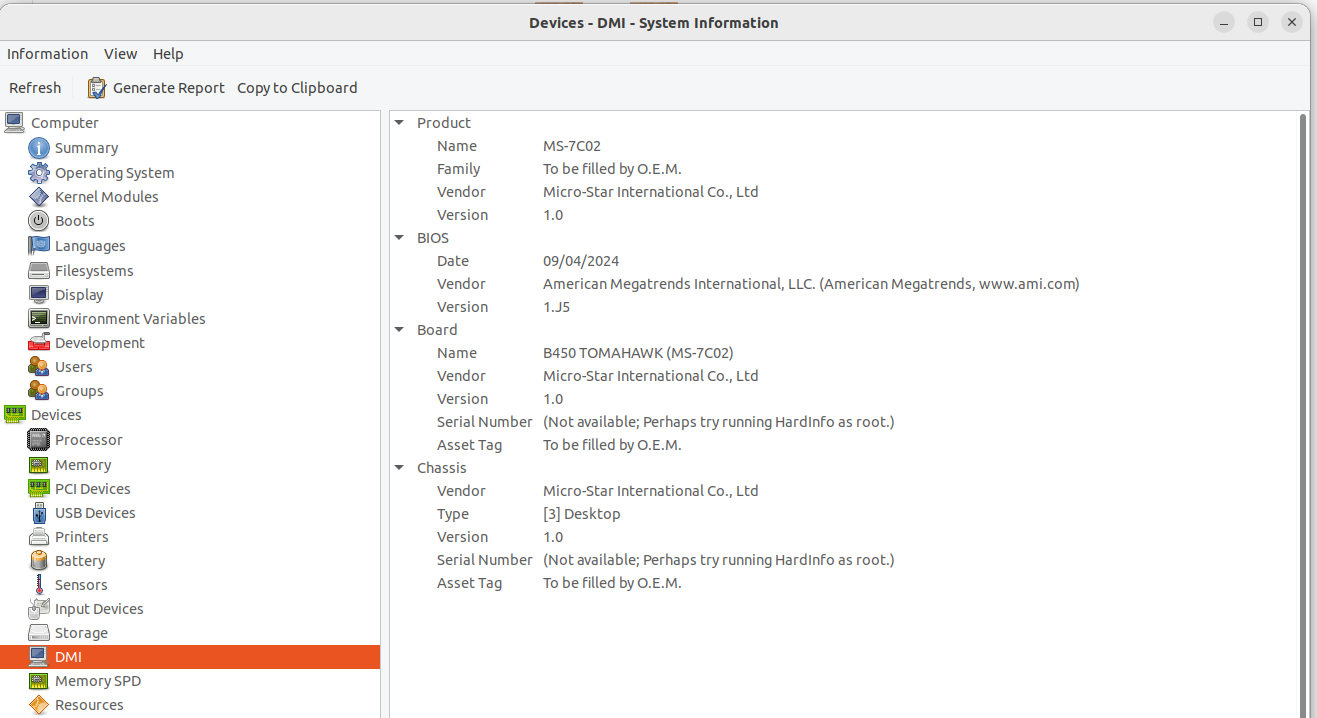Click the Generate Report clipboard icon
The image size is (1317, 718).
pos(97,88)
